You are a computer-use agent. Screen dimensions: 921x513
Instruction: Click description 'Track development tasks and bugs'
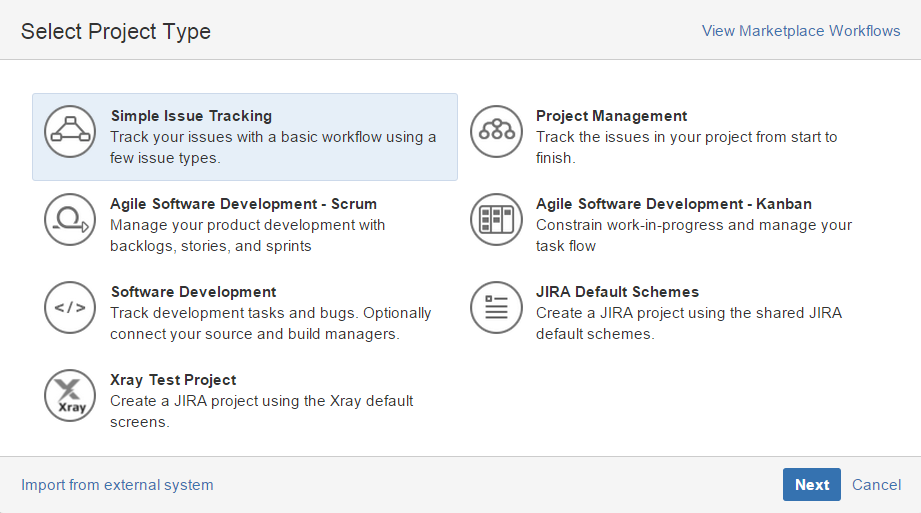coord(271,324)
